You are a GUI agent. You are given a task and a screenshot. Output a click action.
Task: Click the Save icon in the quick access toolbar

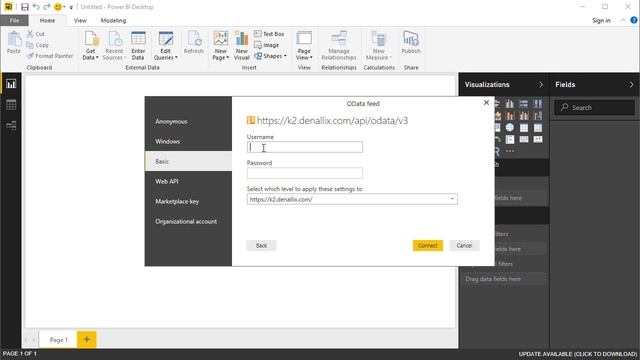point(25,7)
